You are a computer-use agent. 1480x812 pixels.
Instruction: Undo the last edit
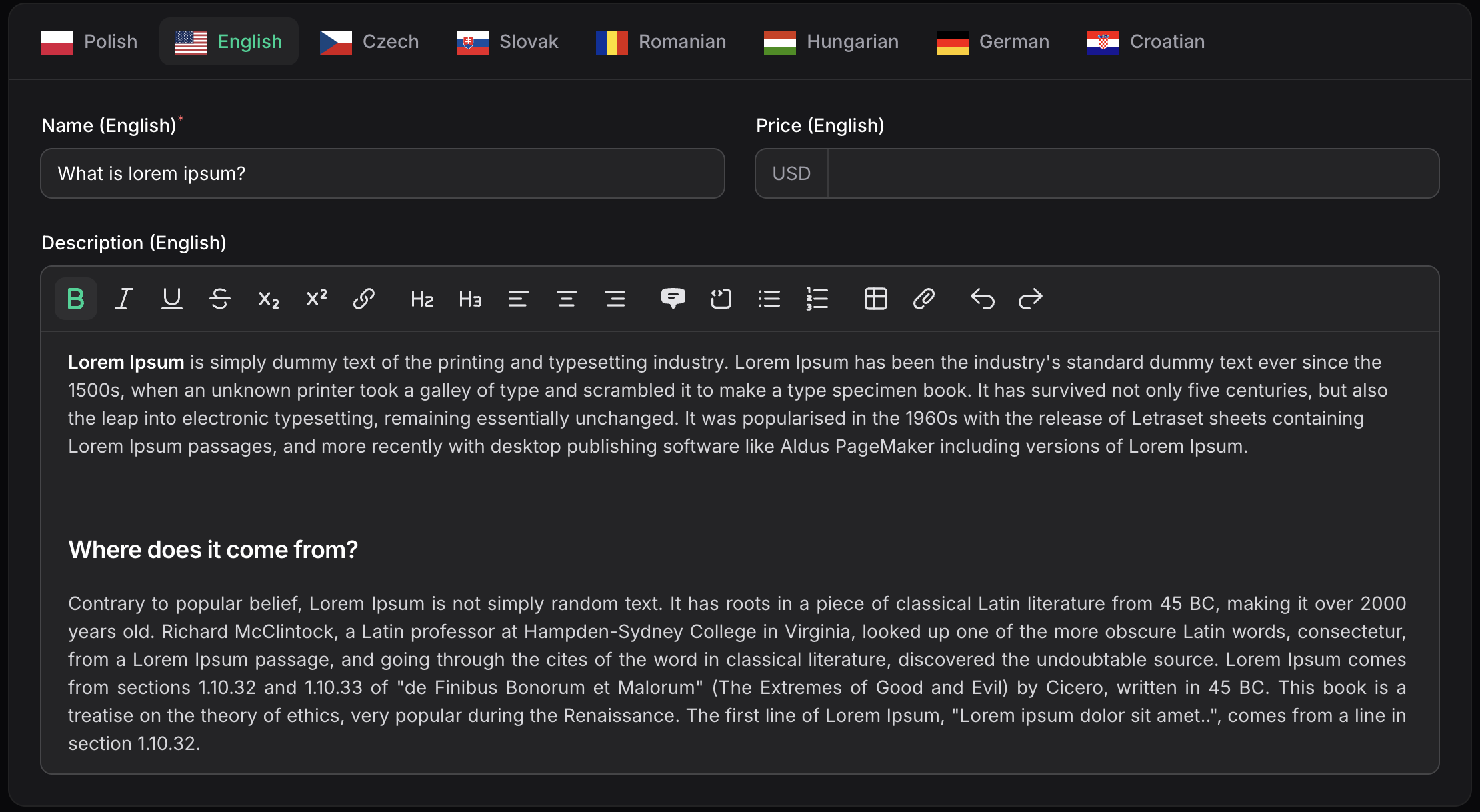click(x=982, y=299)
